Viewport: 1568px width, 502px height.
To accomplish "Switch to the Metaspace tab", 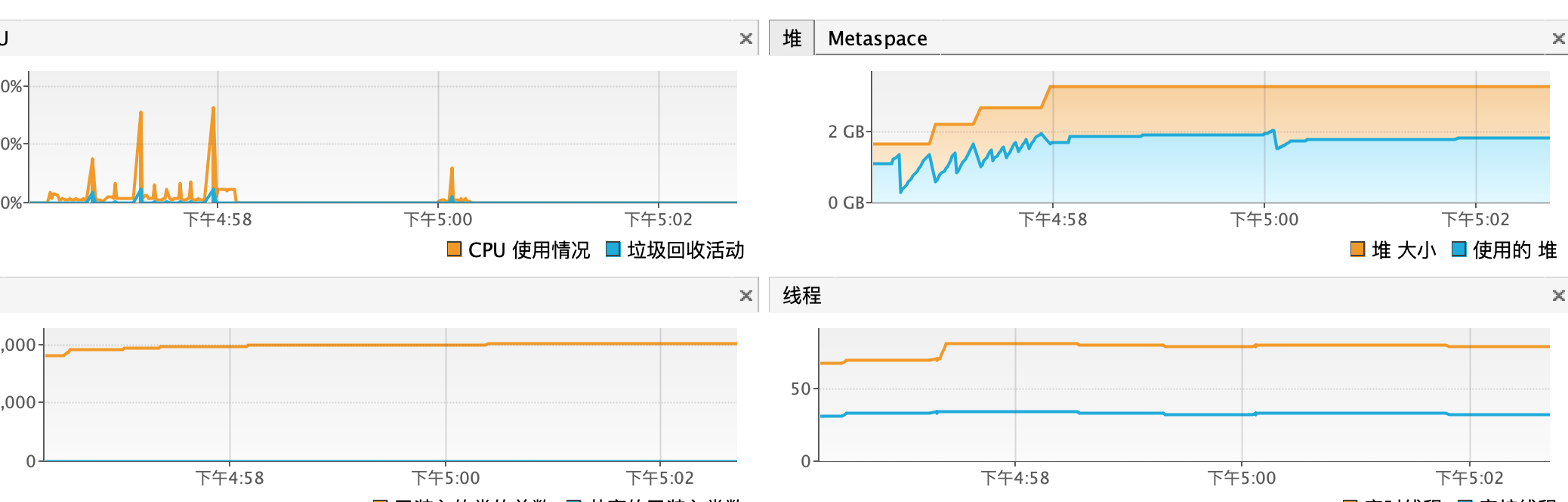I will (877, 39).
